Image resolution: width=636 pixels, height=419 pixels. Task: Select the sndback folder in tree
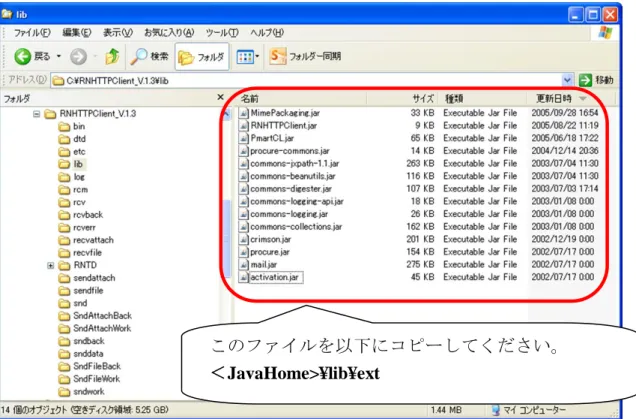tap(82, 341)
